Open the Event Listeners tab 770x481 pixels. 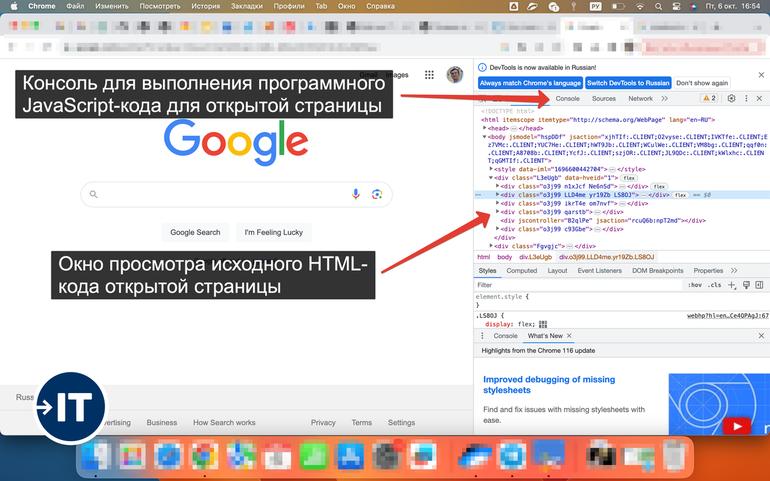point(599,271)
